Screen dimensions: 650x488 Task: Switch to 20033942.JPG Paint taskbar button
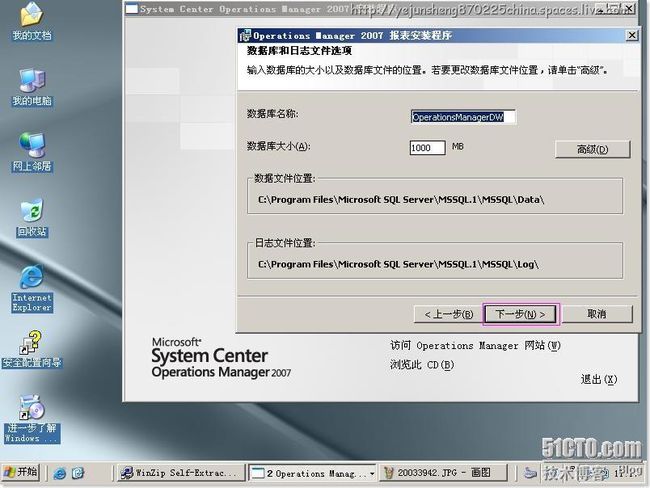pyautogui.click(x=444, y=473)
